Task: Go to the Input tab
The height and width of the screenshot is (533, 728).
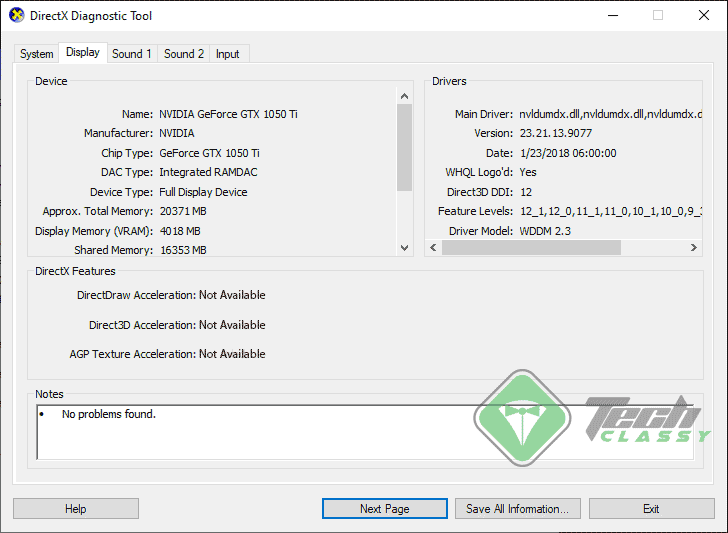Action: pyautogui.click(x=228, y=54)
